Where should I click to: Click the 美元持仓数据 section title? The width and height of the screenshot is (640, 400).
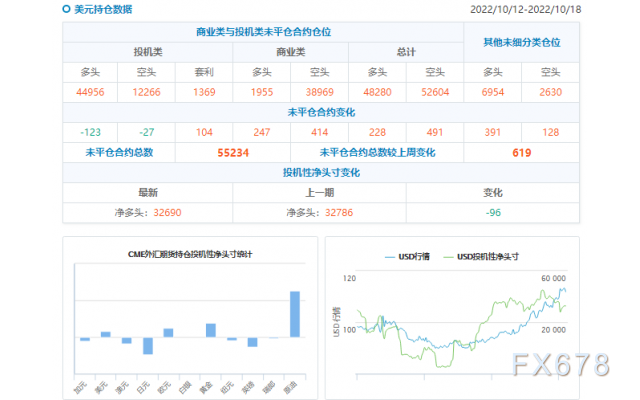pos(103,9)
